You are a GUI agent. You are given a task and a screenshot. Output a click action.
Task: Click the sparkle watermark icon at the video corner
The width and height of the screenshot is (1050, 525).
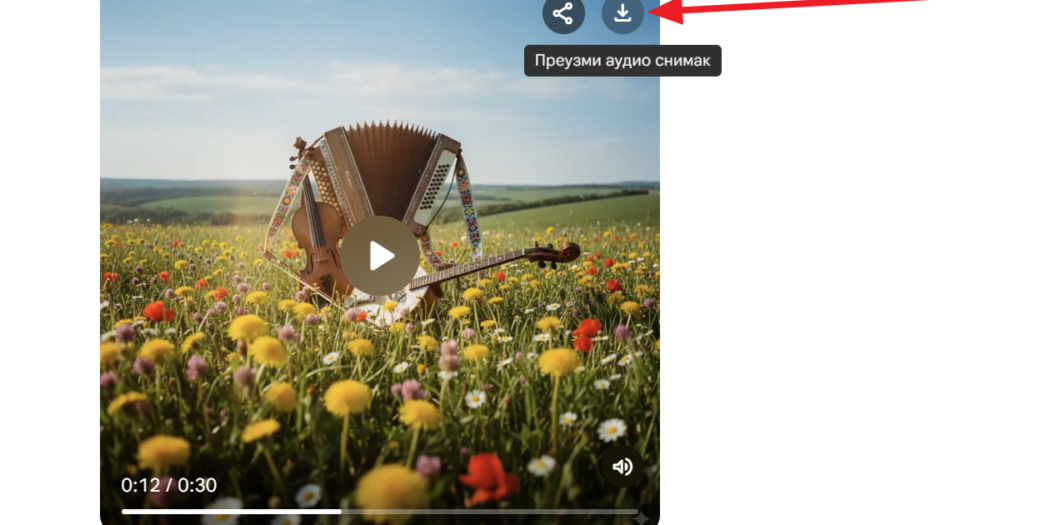pyautogui.click(x=641, y=517)
